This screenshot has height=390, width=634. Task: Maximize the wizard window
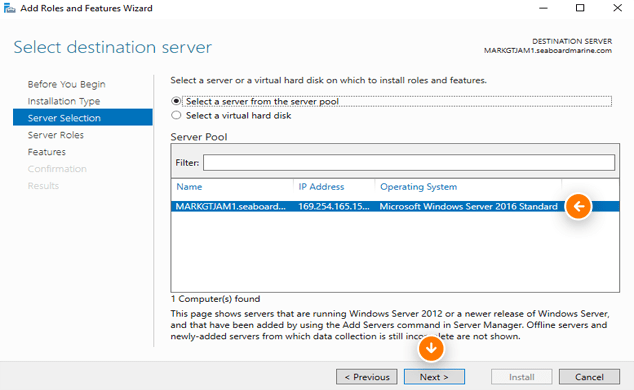(580, 8)
